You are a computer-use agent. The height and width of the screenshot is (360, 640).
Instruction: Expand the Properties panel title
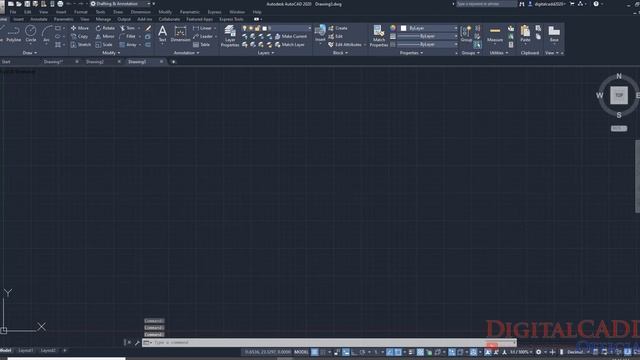pyautogui.click(x=411, y=53)
